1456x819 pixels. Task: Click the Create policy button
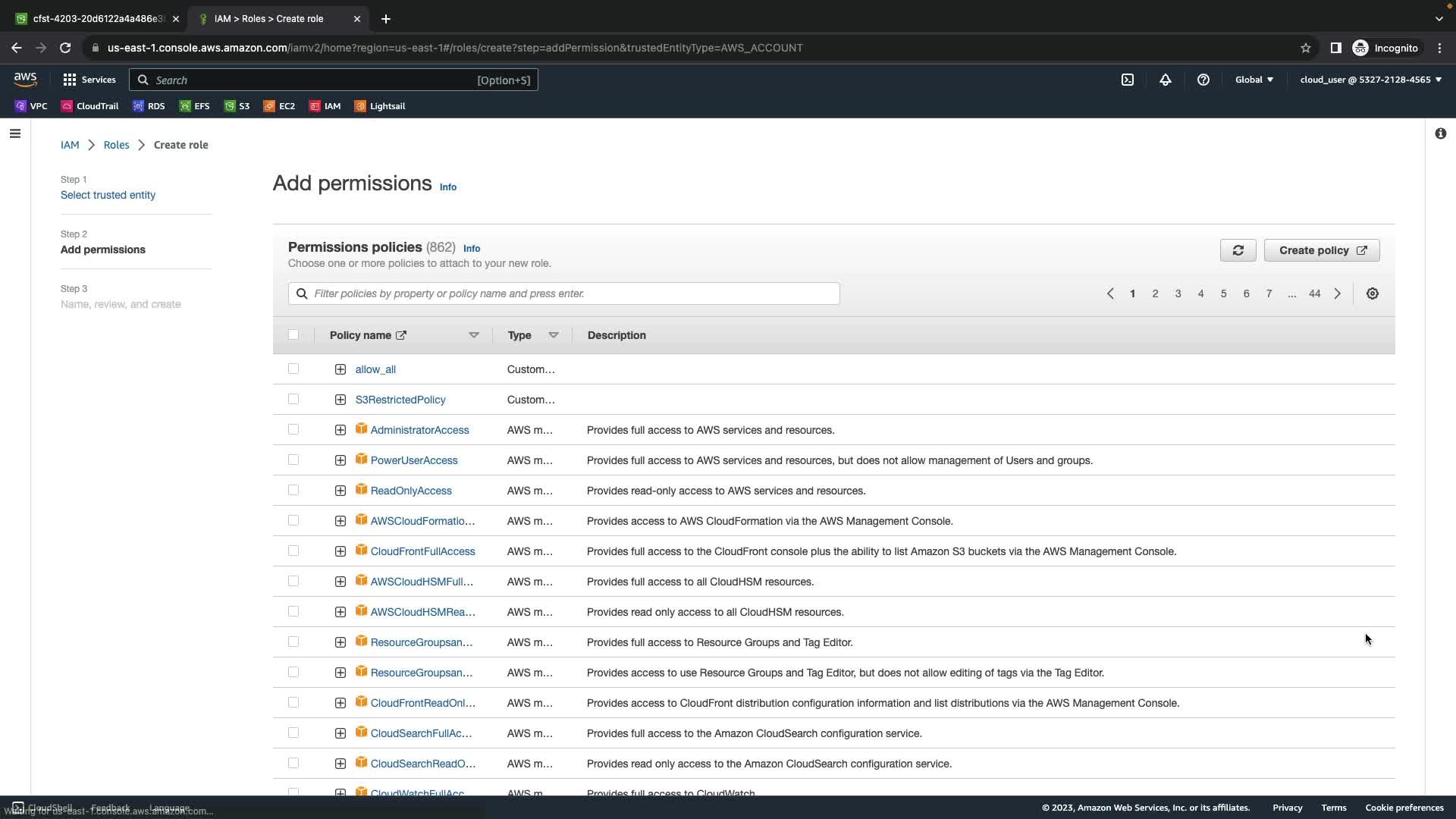click(x=1322, y=250)
